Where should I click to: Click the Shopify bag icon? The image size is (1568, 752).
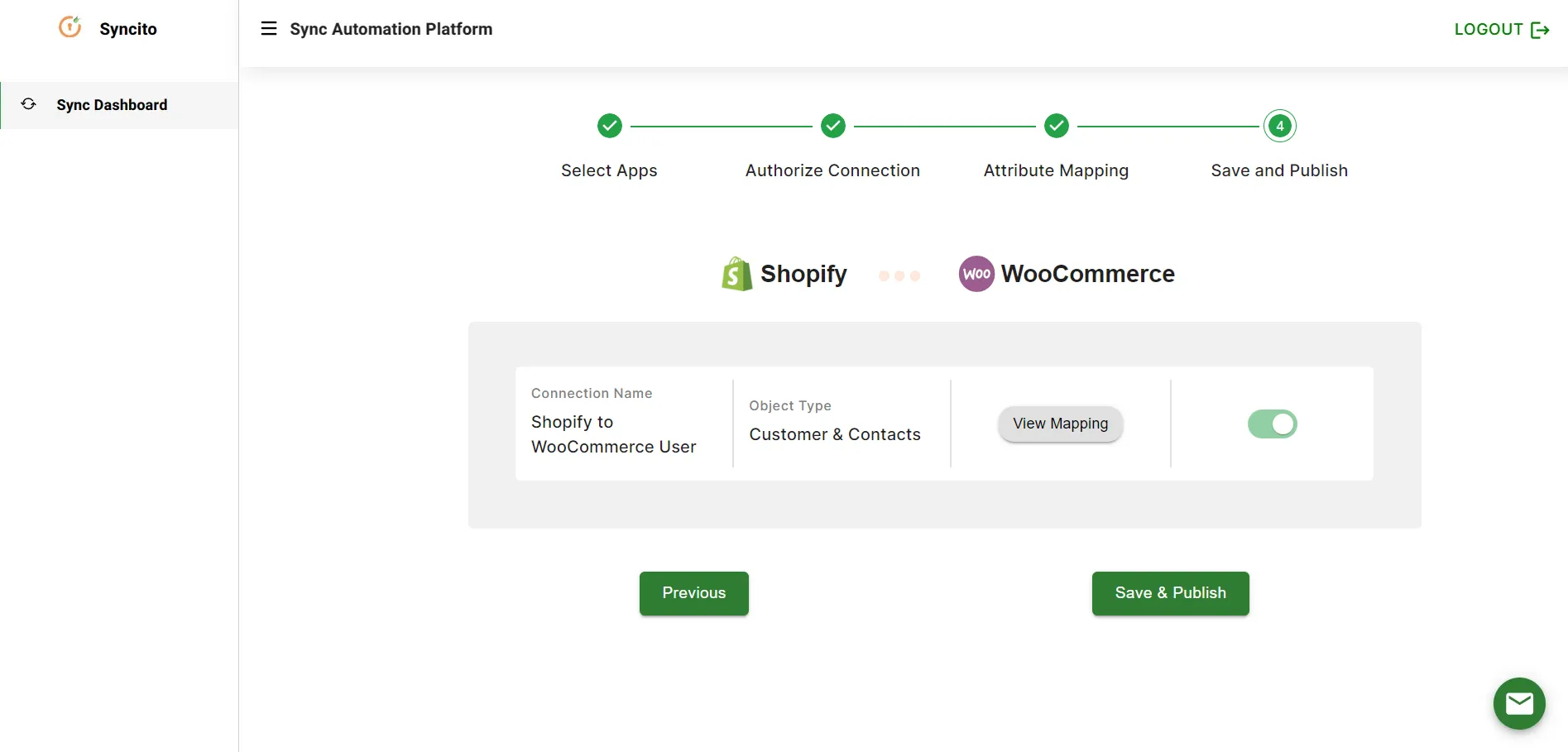click(736, 274)
